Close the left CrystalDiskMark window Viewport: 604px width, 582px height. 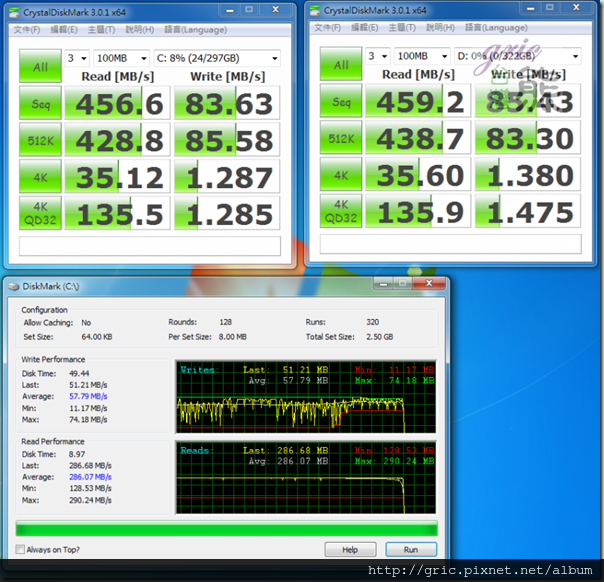click(x=275, y=10)
